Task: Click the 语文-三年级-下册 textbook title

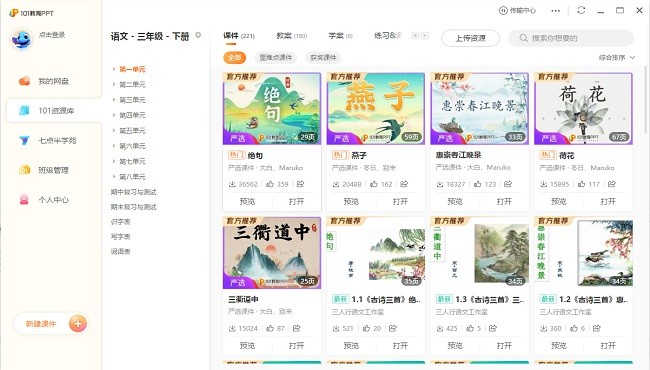Action: (150, 36)
